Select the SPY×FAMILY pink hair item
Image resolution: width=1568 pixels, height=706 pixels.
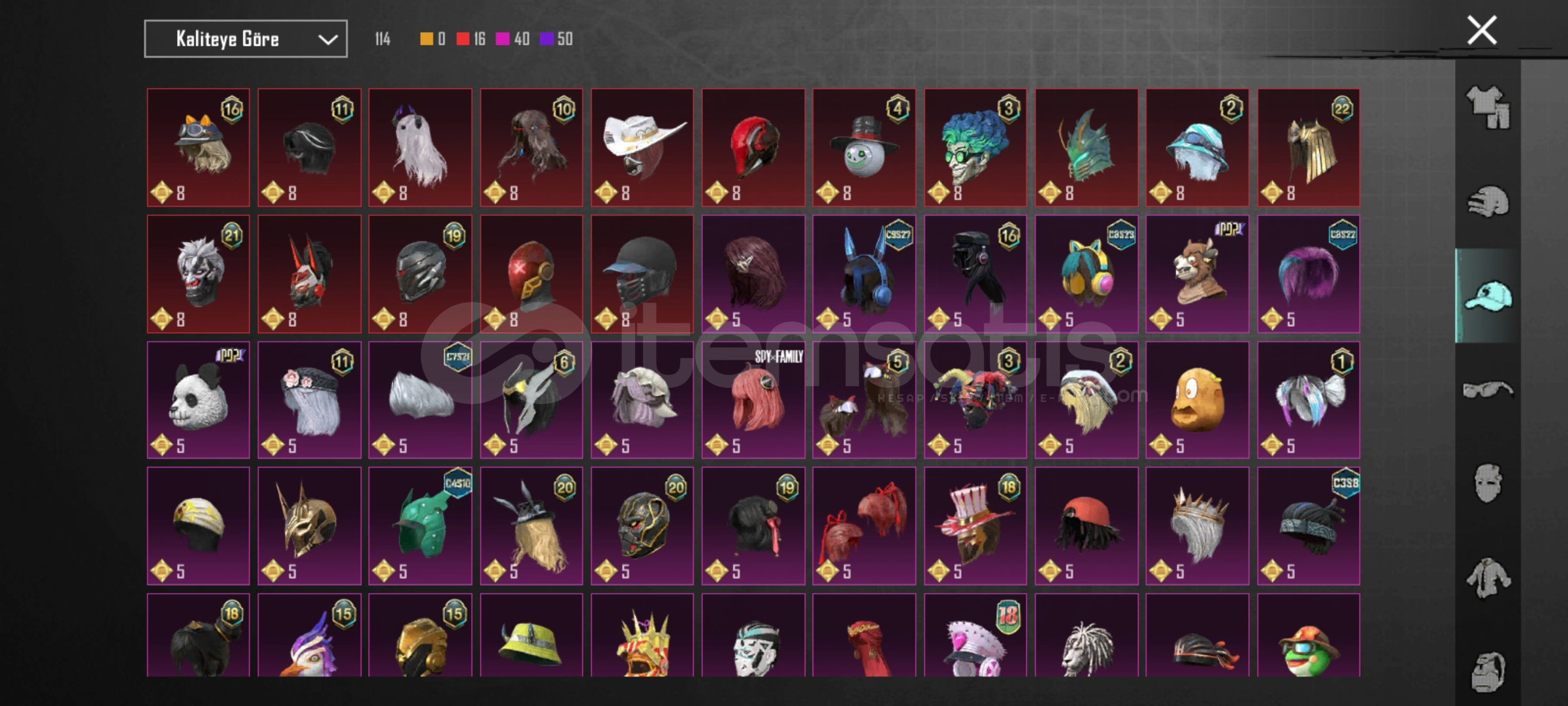753,399
